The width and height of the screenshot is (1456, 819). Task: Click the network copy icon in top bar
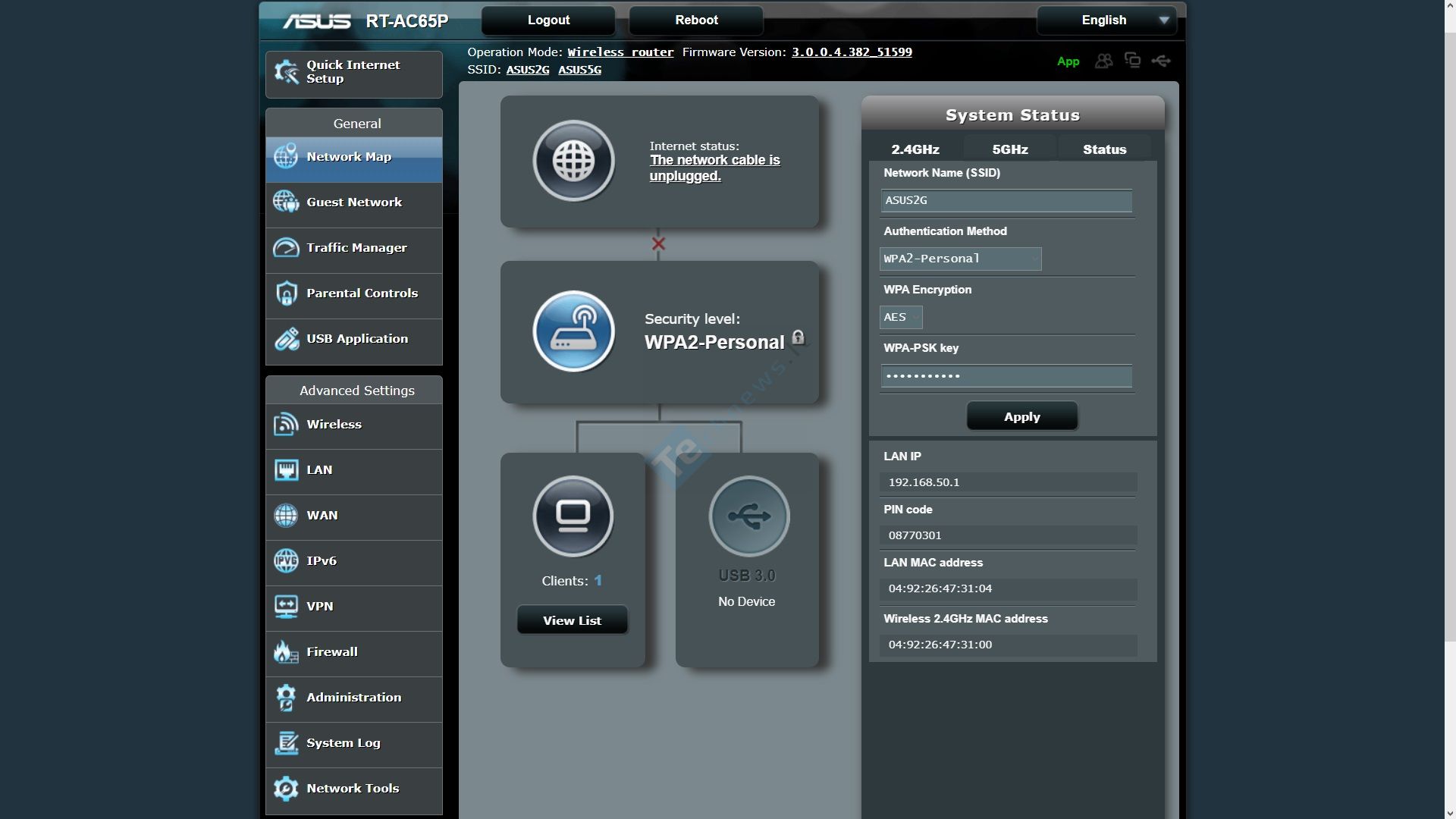coord(1132,60)
